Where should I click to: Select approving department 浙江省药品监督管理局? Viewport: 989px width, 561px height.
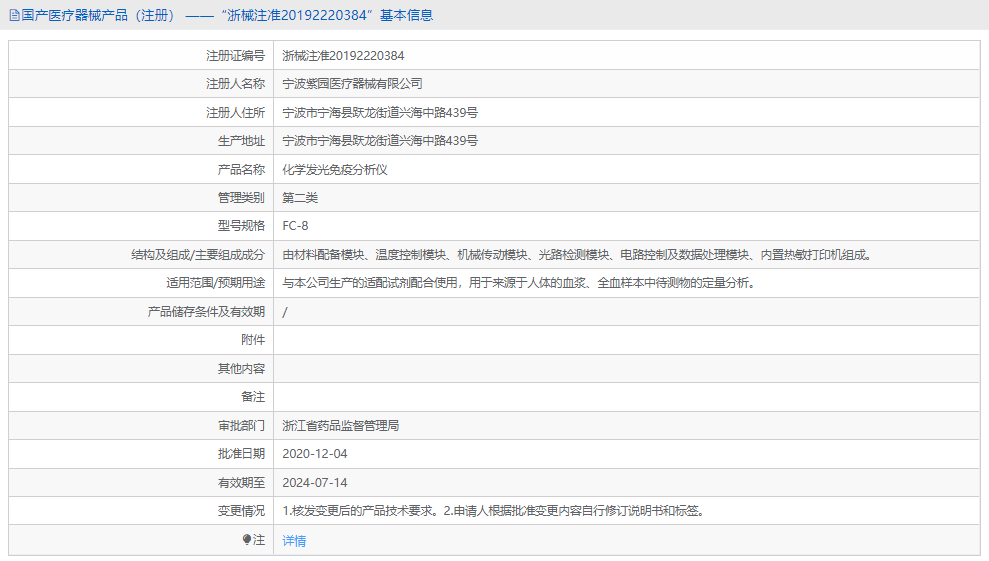341,426
